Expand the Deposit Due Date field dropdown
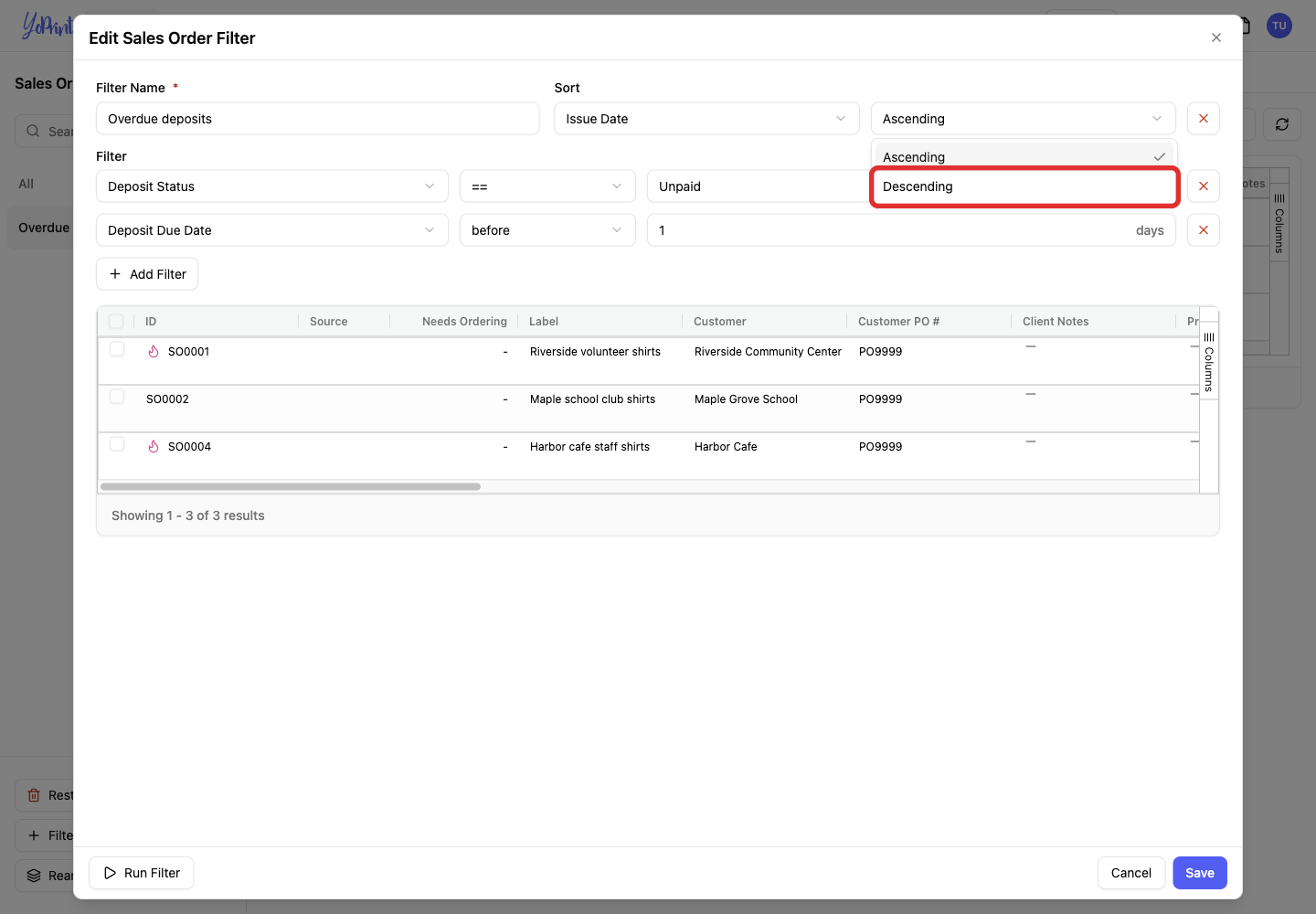The width and height of the screenshot is (1316, 914). click(272, 230)
